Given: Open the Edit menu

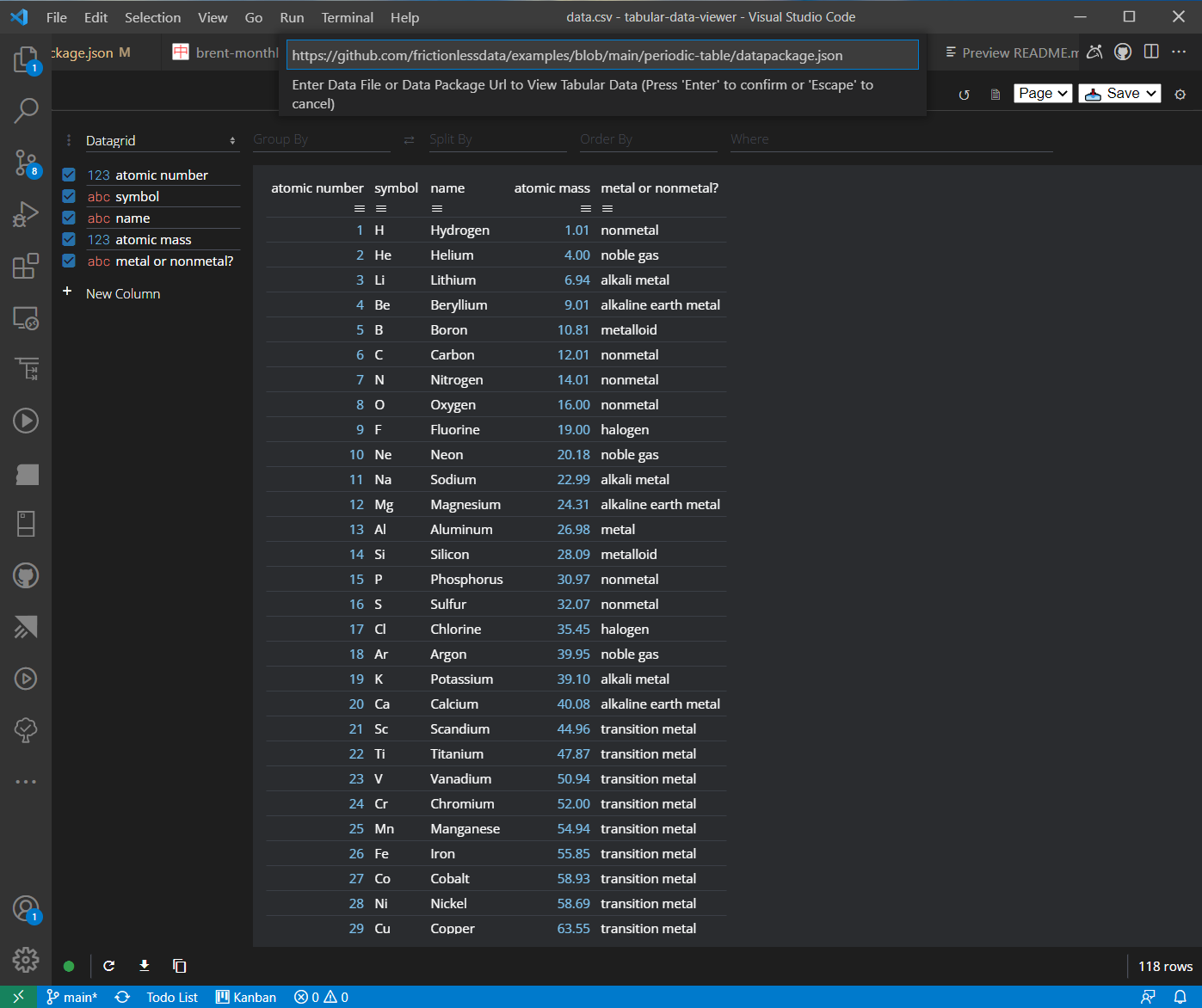Looking at the screenshot, I should pos(96,17).
